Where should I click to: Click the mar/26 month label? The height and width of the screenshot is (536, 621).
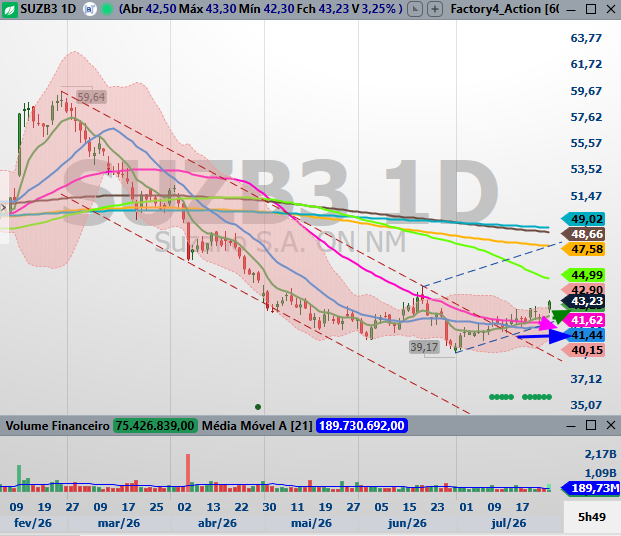[119, 523]
